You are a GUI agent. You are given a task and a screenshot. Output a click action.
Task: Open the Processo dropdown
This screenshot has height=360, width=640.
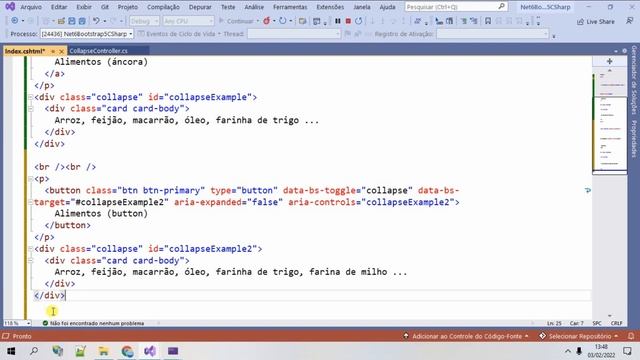(87, 34)
